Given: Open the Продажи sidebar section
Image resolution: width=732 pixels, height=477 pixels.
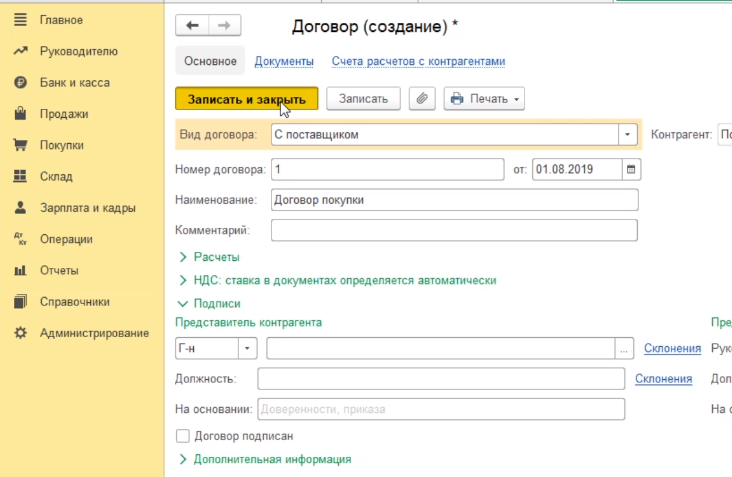Looking at the screenshot, I should [x=64, y=114].
